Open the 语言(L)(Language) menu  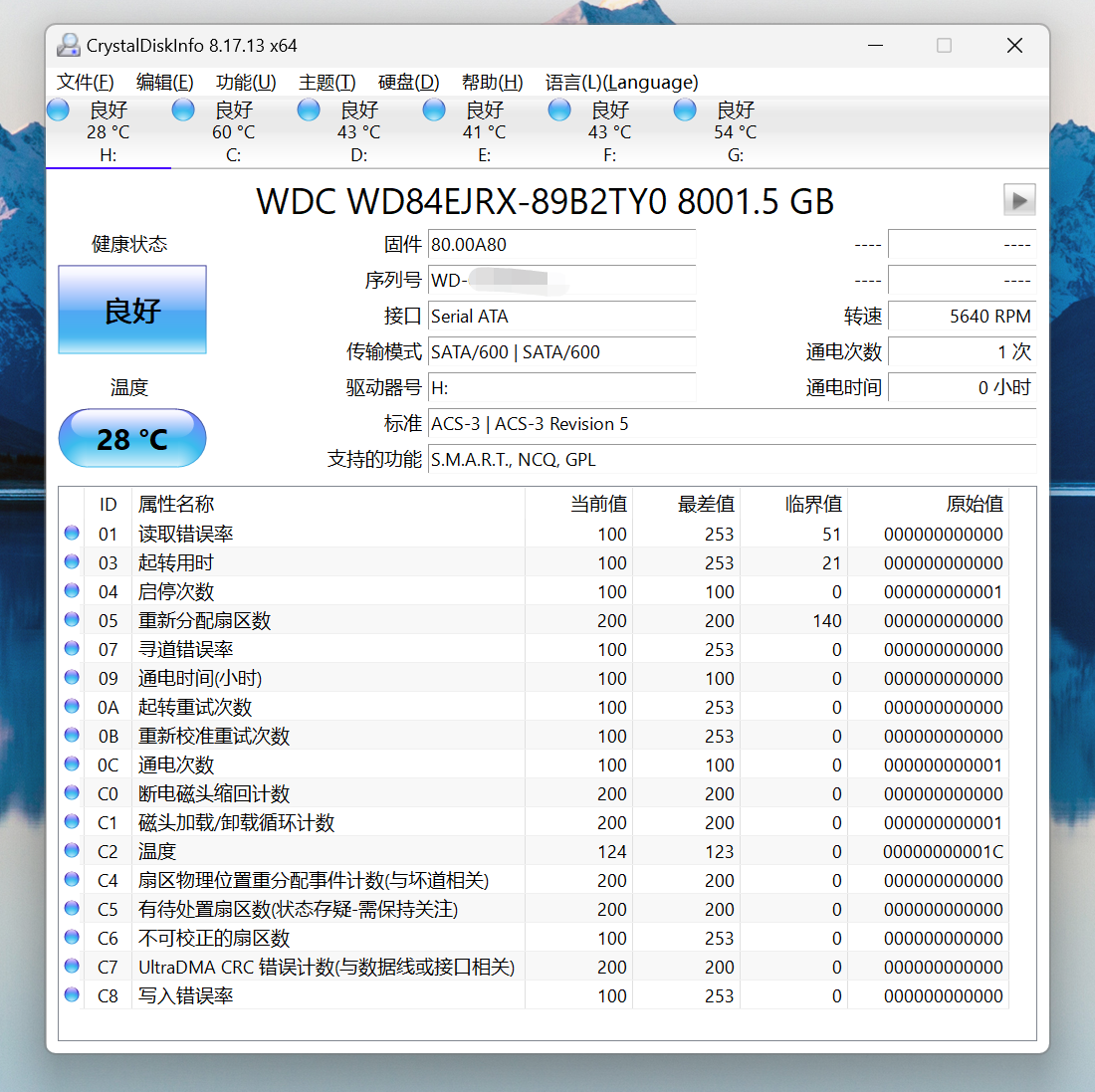point(621,83)
